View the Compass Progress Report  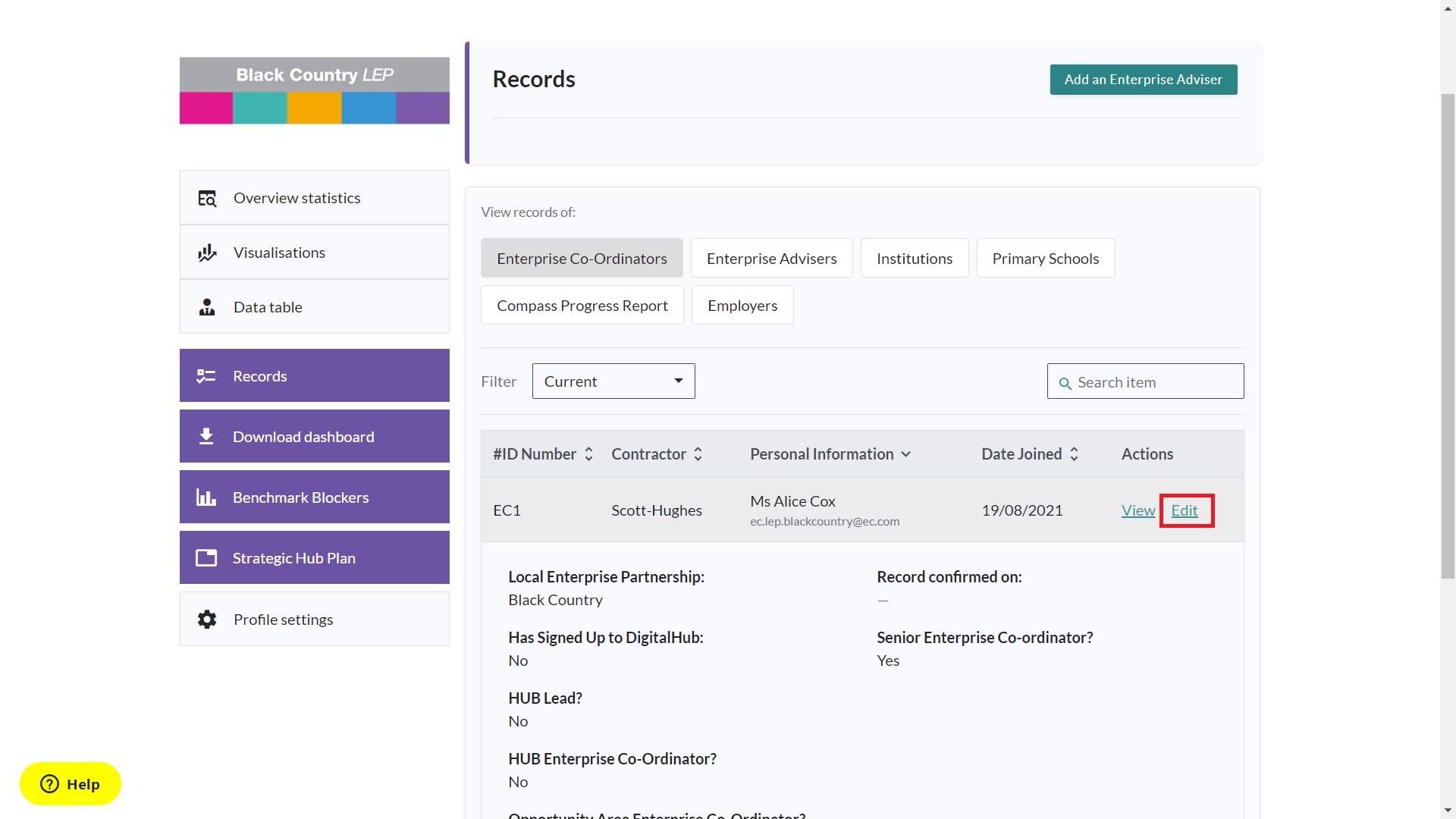coord(582,305)
